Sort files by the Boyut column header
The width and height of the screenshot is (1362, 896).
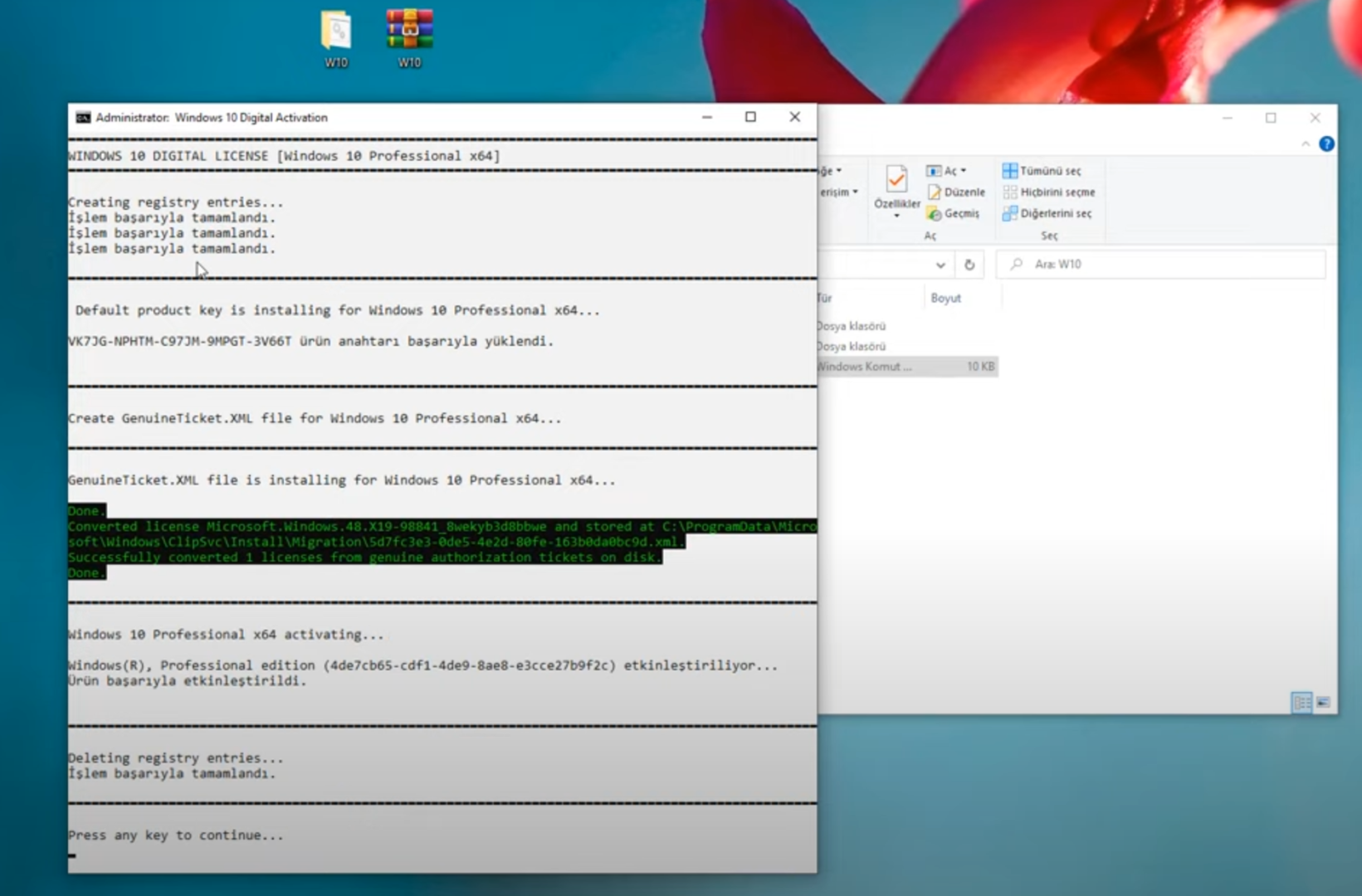[946, 298]
